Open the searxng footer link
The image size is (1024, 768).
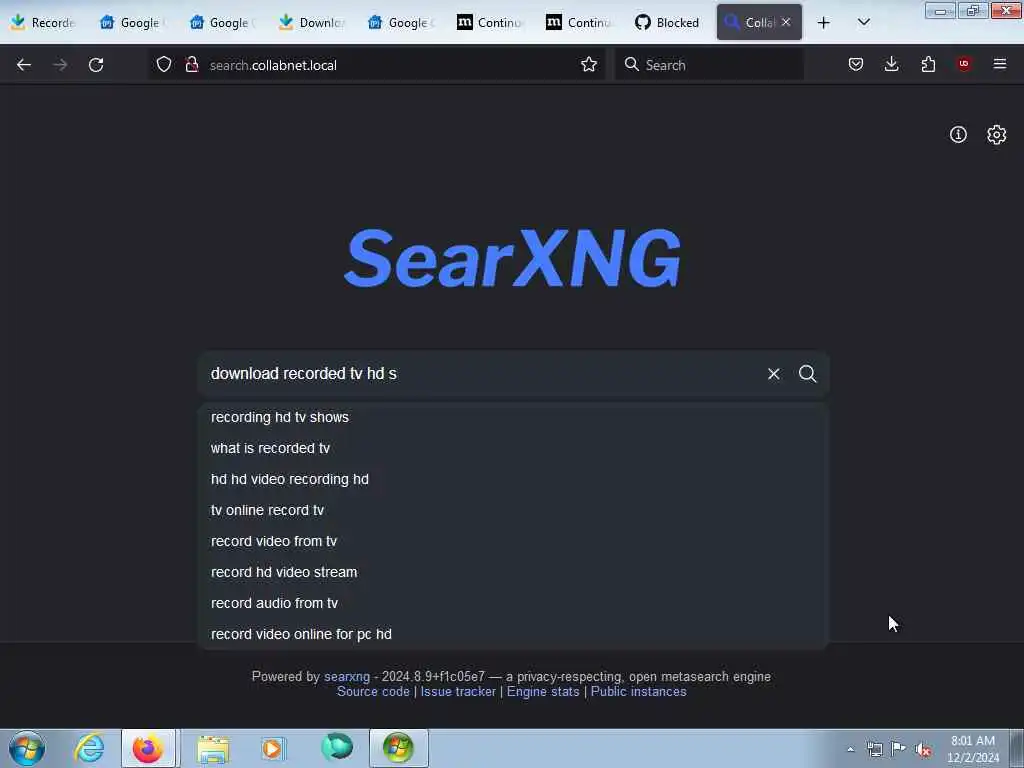(x=347, y=677)
